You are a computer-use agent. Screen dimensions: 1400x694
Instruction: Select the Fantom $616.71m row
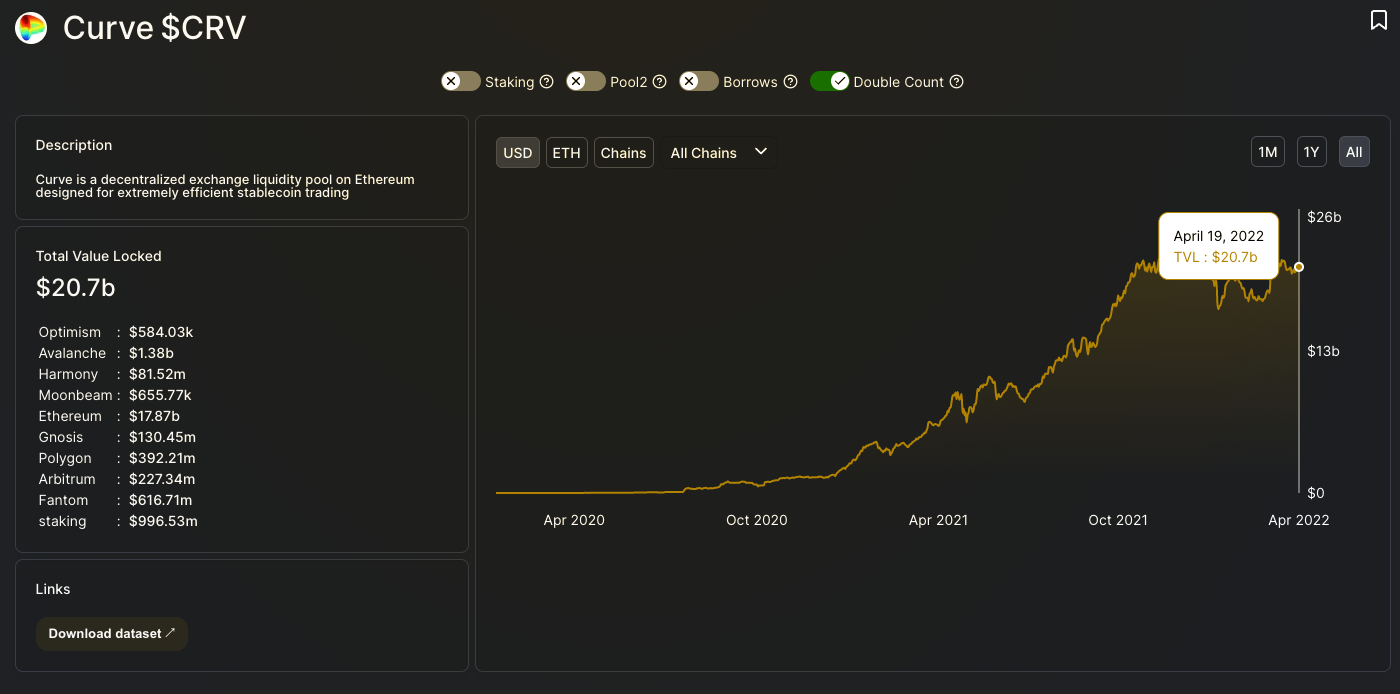116,500
